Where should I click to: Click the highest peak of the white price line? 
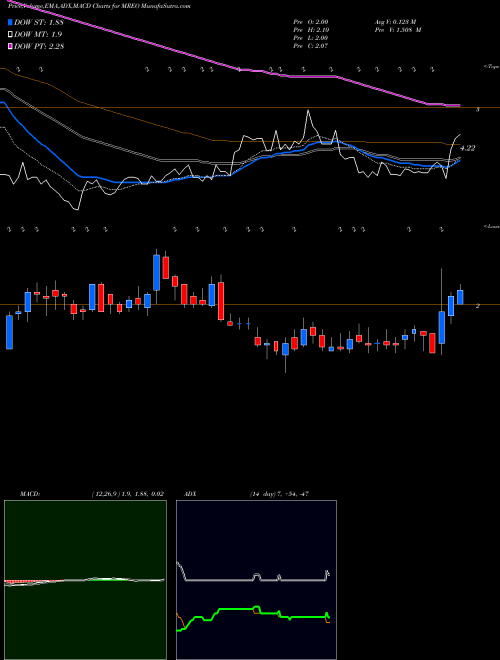[x=308, y=111]
